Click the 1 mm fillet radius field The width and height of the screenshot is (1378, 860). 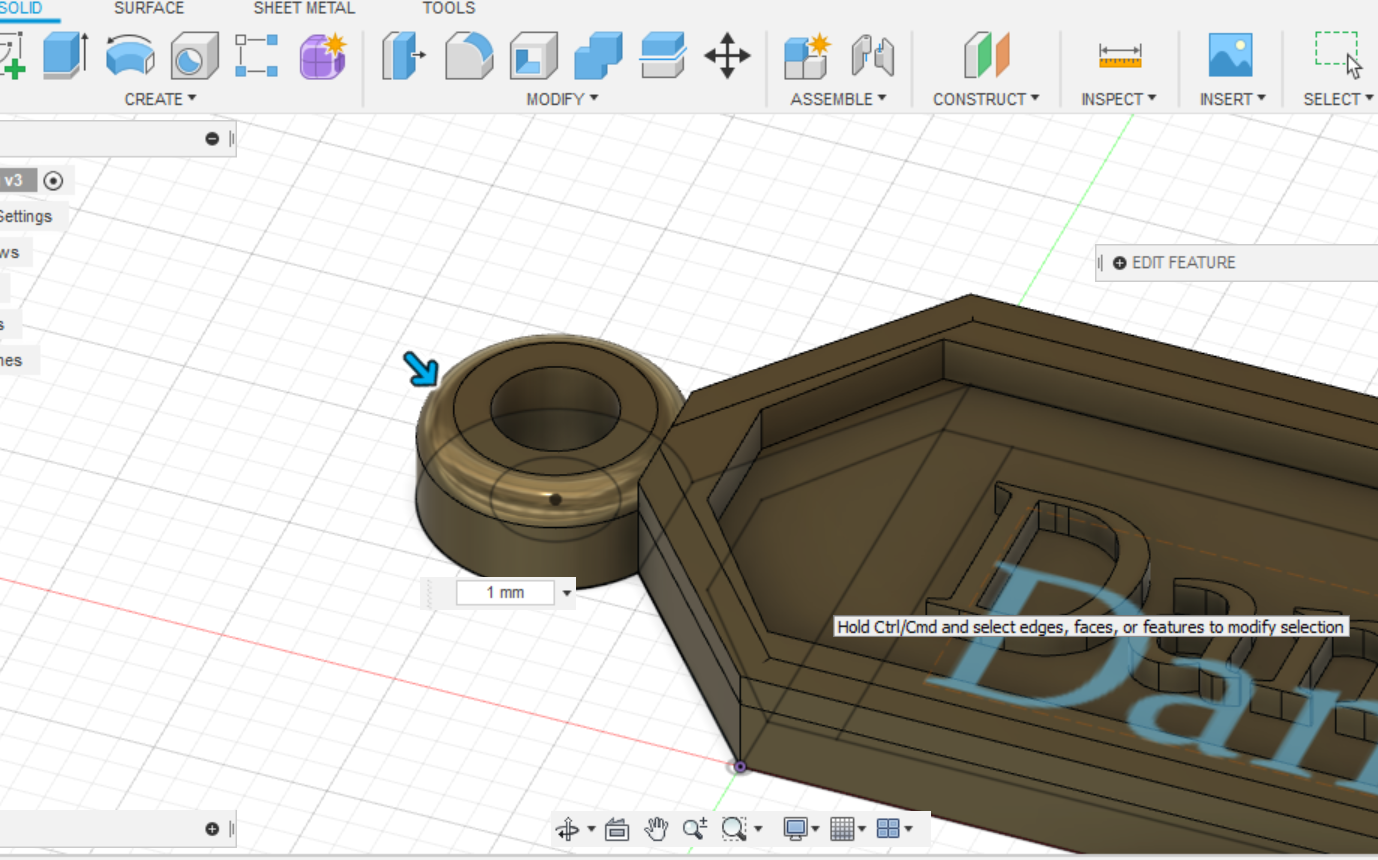(x=505, y=593)
